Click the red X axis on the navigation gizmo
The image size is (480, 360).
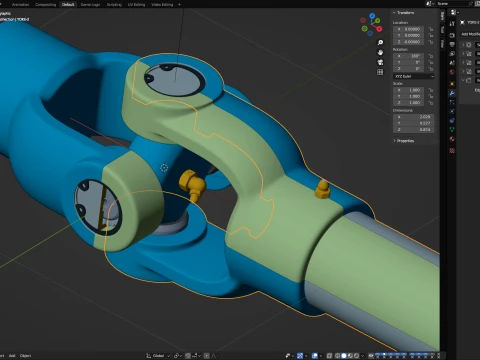(x=379, y=29)
